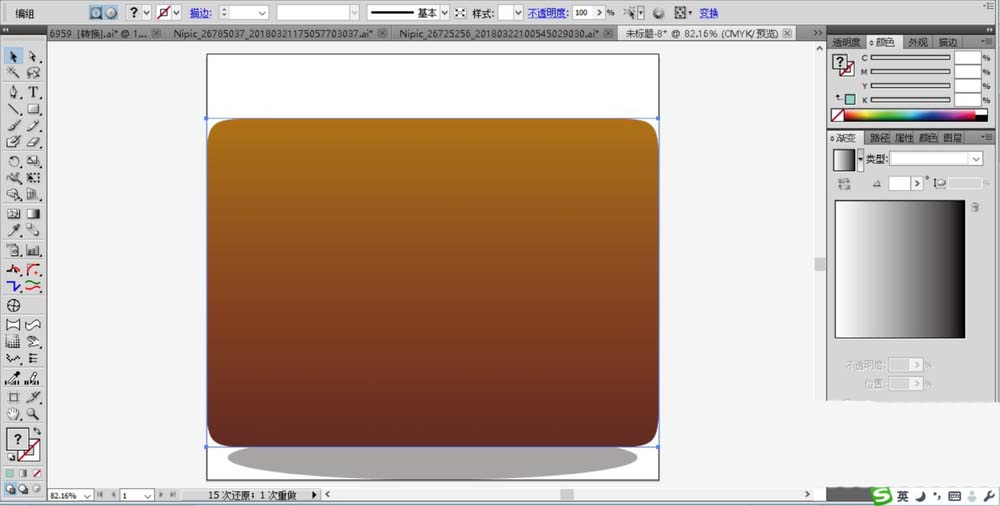Select the Column Graph tool
The image size is (1000, 506).
(x=34, y=250)
